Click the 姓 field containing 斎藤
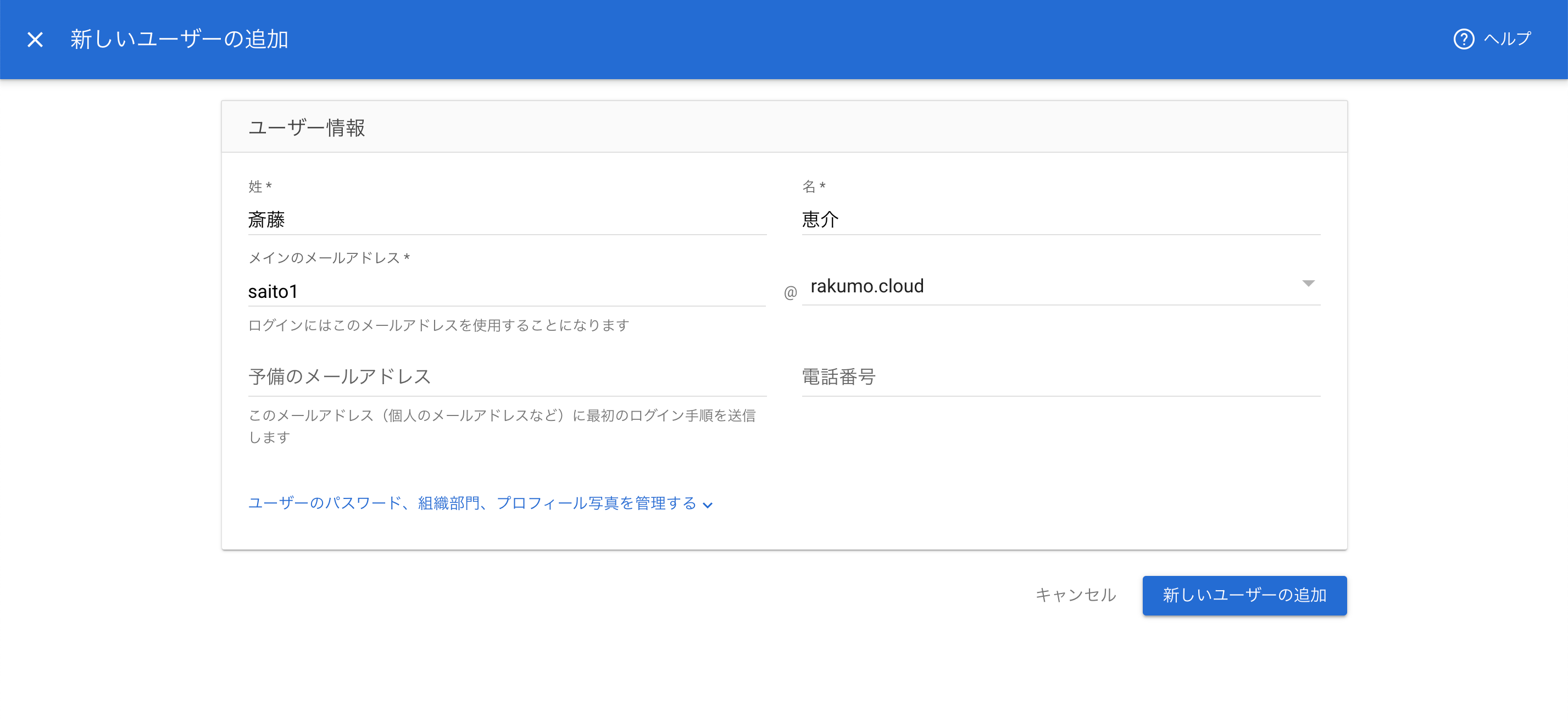The image size is (1568, 721). (x=507, y=219)
